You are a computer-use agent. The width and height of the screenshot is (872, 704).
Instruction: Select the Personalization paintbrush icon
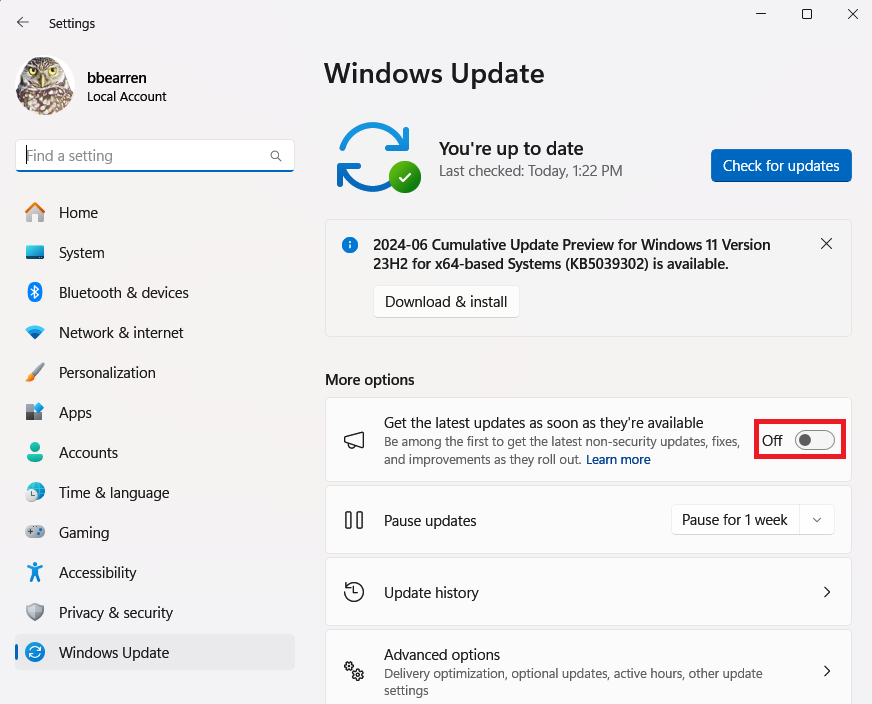pos(35,372)
